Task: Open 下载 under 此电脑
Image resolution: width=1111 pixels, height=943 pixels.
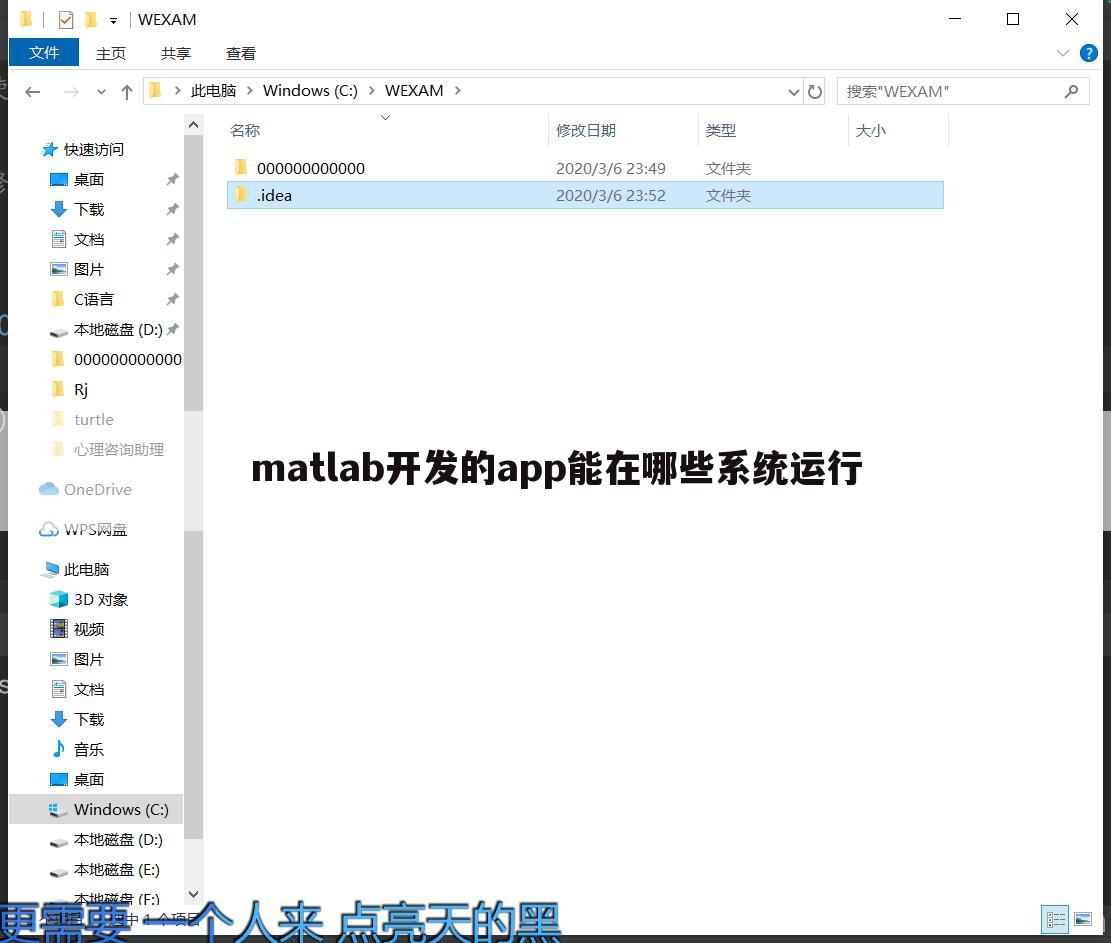Action: [89, 720]
